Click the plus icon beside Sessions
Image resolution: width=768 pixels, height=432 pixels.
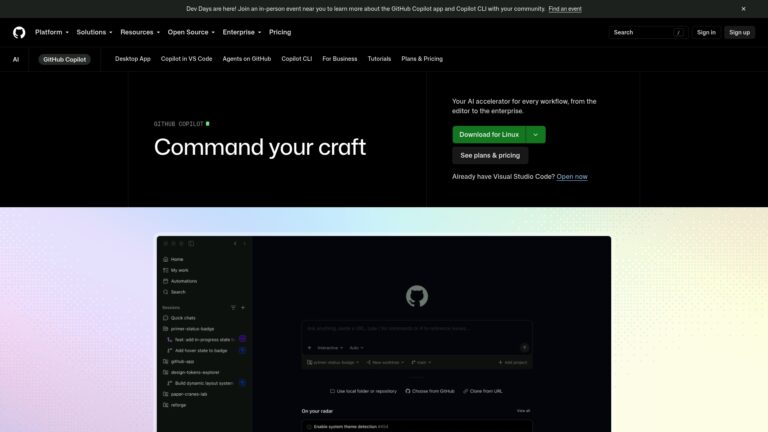(243, 308)
